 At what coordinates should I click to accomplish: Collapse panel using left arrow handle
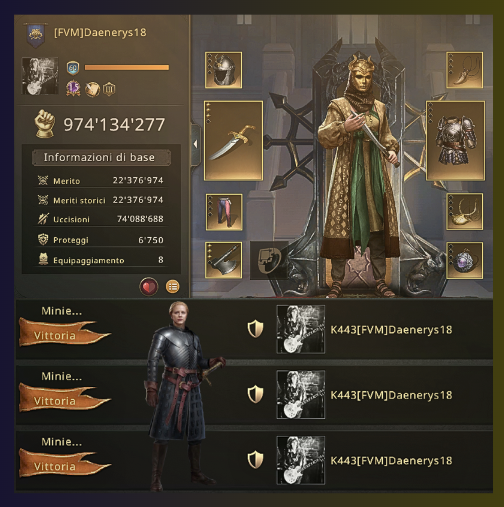point(195,144)
